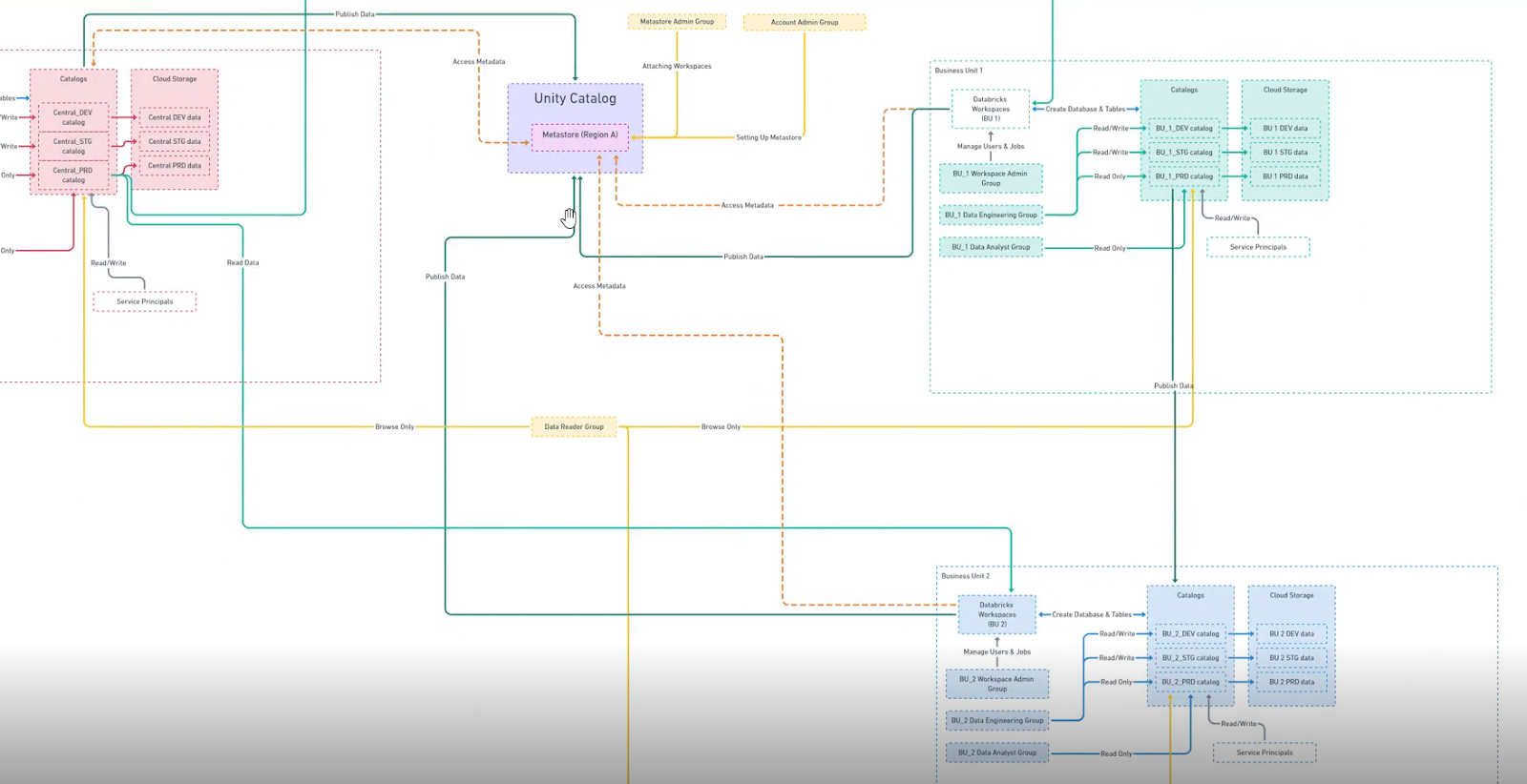Click Manage Users & Jobs label in Business Unit 2
Screen dimensions: 1527x784
[996, 651]
